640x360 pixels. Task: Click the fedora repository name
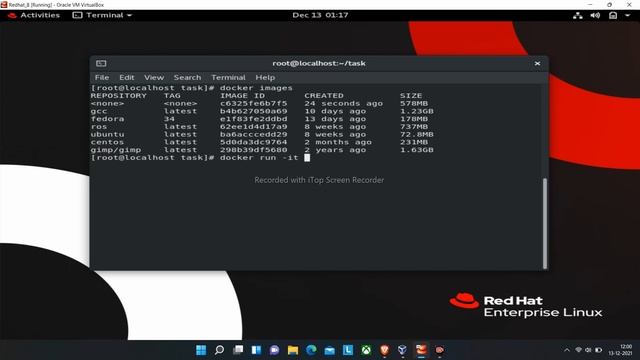click(x=107, y=119)
